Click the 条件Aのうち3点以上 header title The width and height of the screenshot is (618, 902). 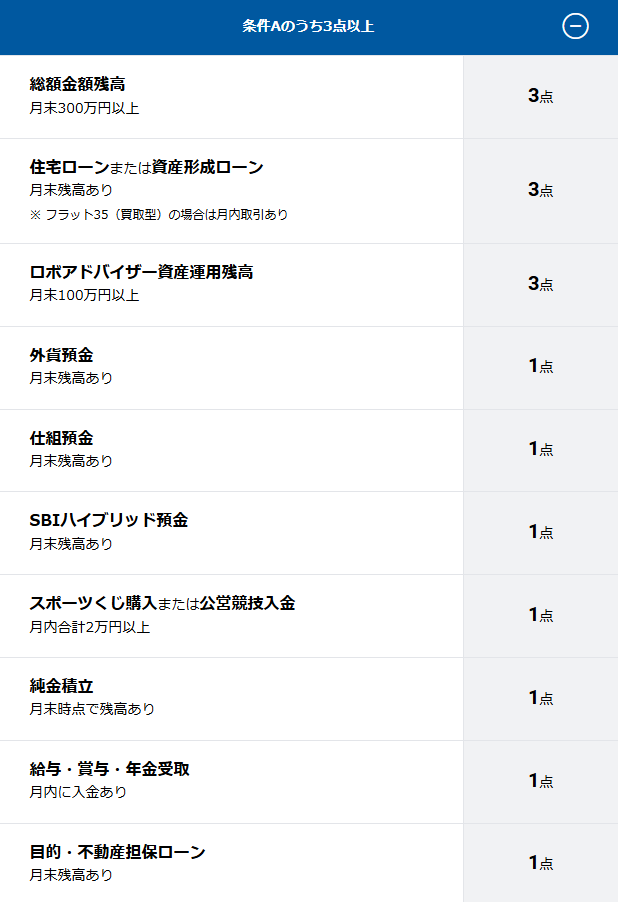(x=308, y=27)
